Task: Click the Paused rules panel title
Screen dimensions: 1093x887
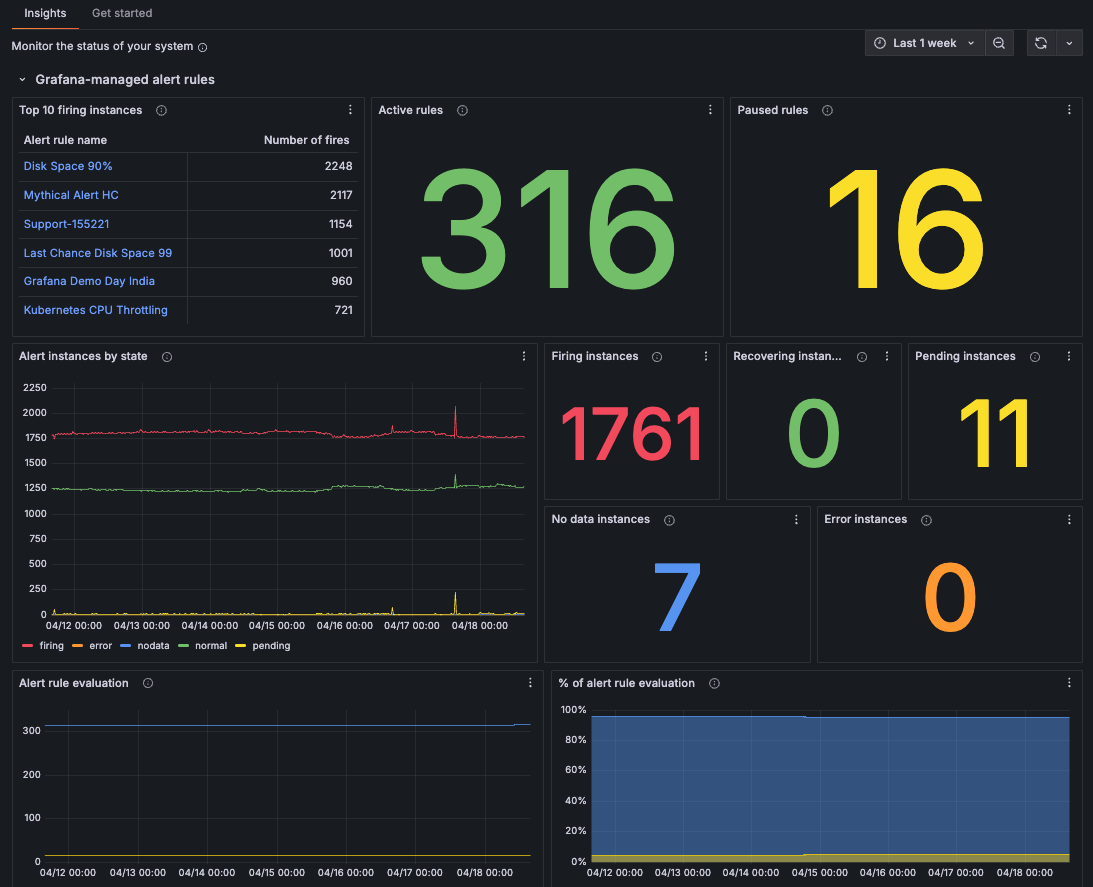Action: click(771, 110)
